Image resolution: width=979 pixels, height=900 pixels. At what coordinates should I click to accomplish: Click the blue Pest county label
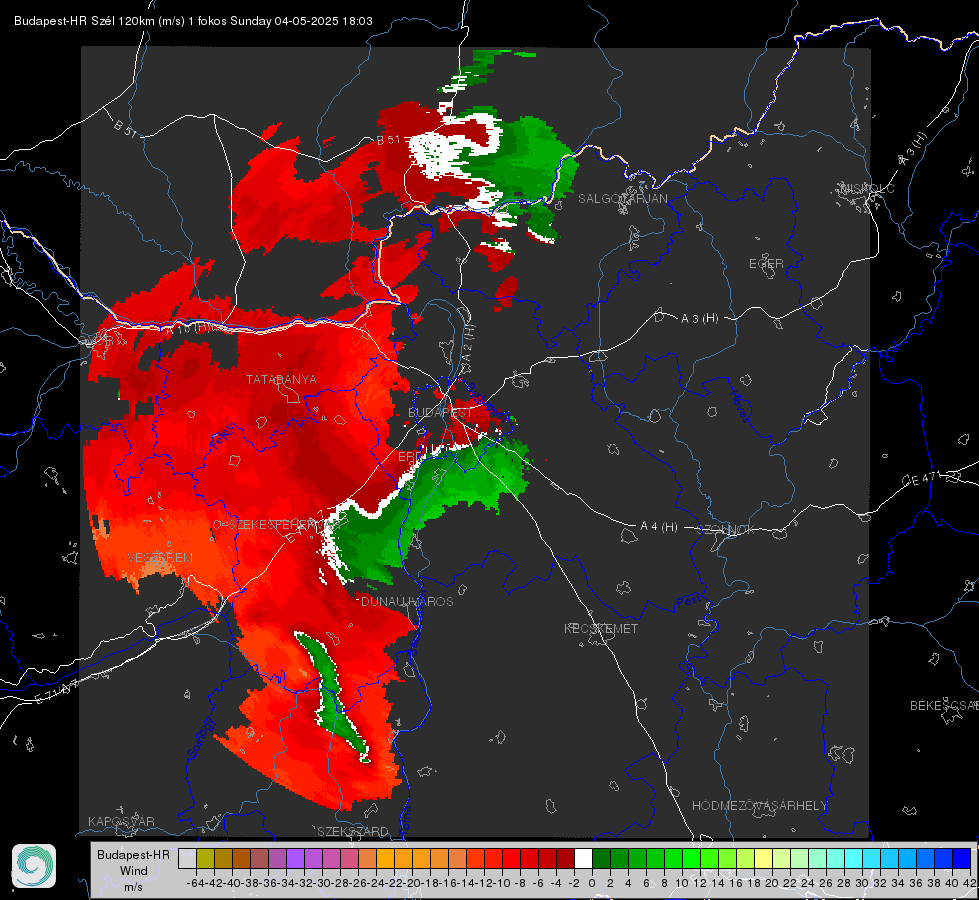click(x=687, y=602)
